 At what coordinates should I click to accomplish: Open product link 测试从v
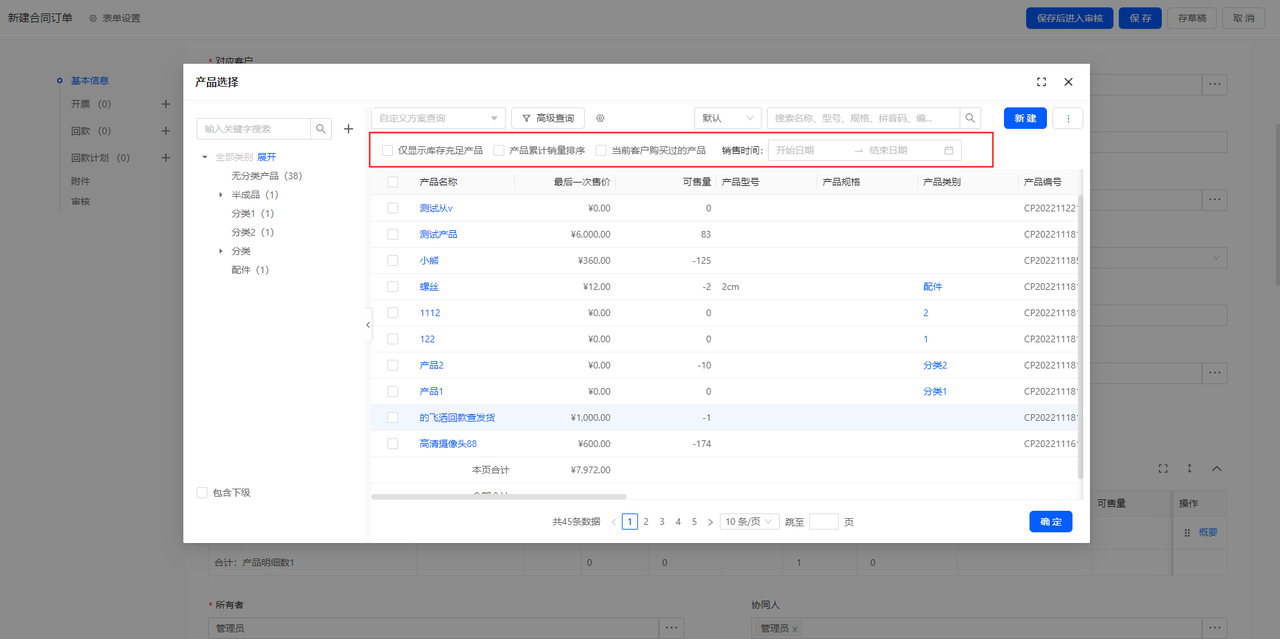coord(436,208)
